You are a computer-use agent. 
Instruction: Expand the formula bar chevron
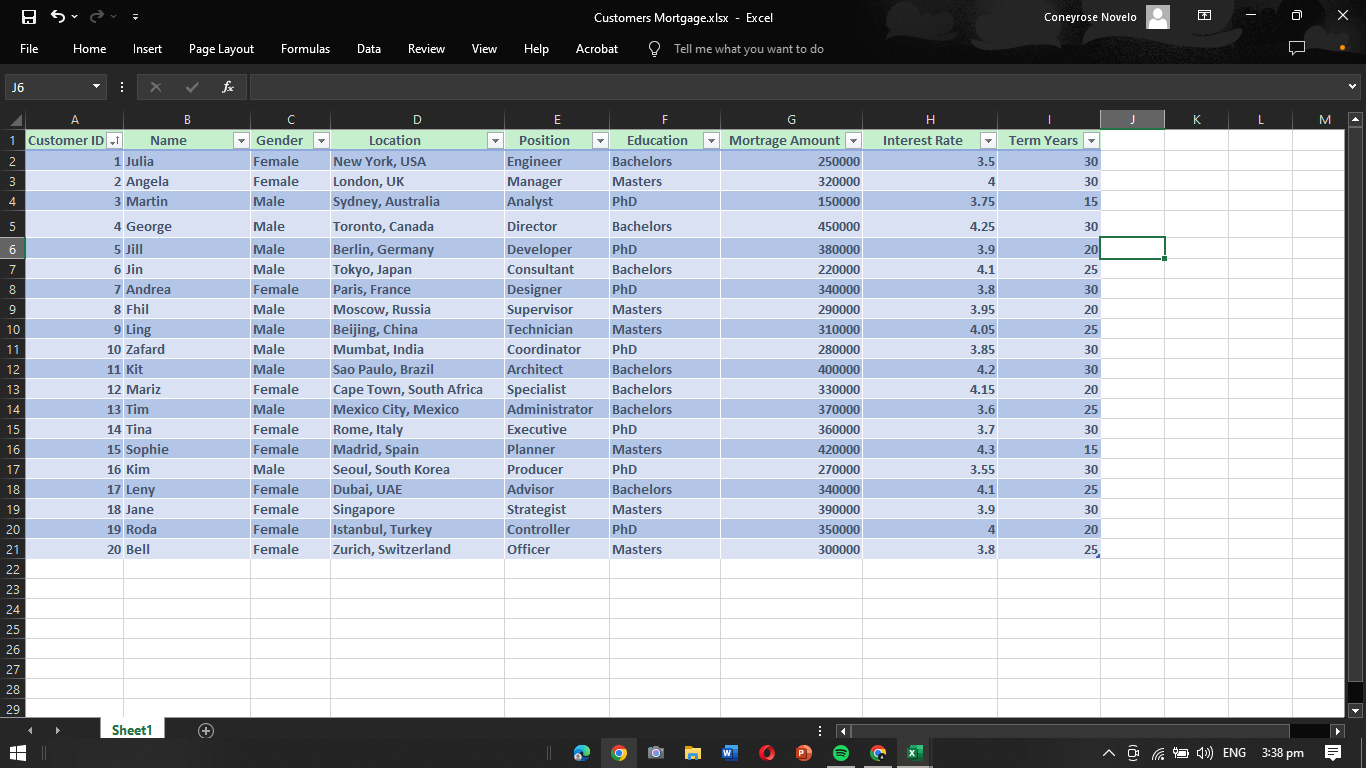click(x=1353, y=87)
